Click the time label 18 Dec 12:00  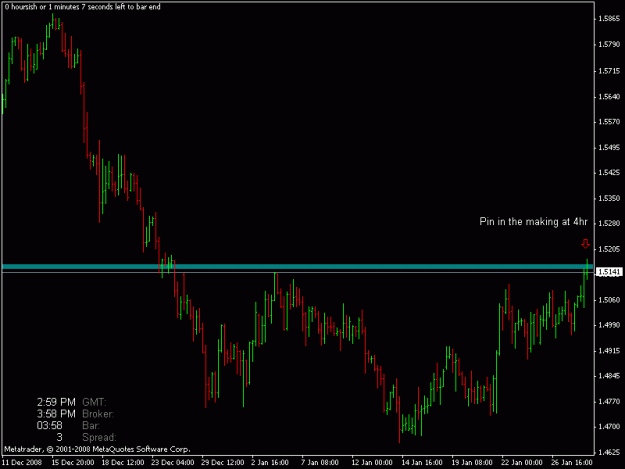[x=123, y=463]
